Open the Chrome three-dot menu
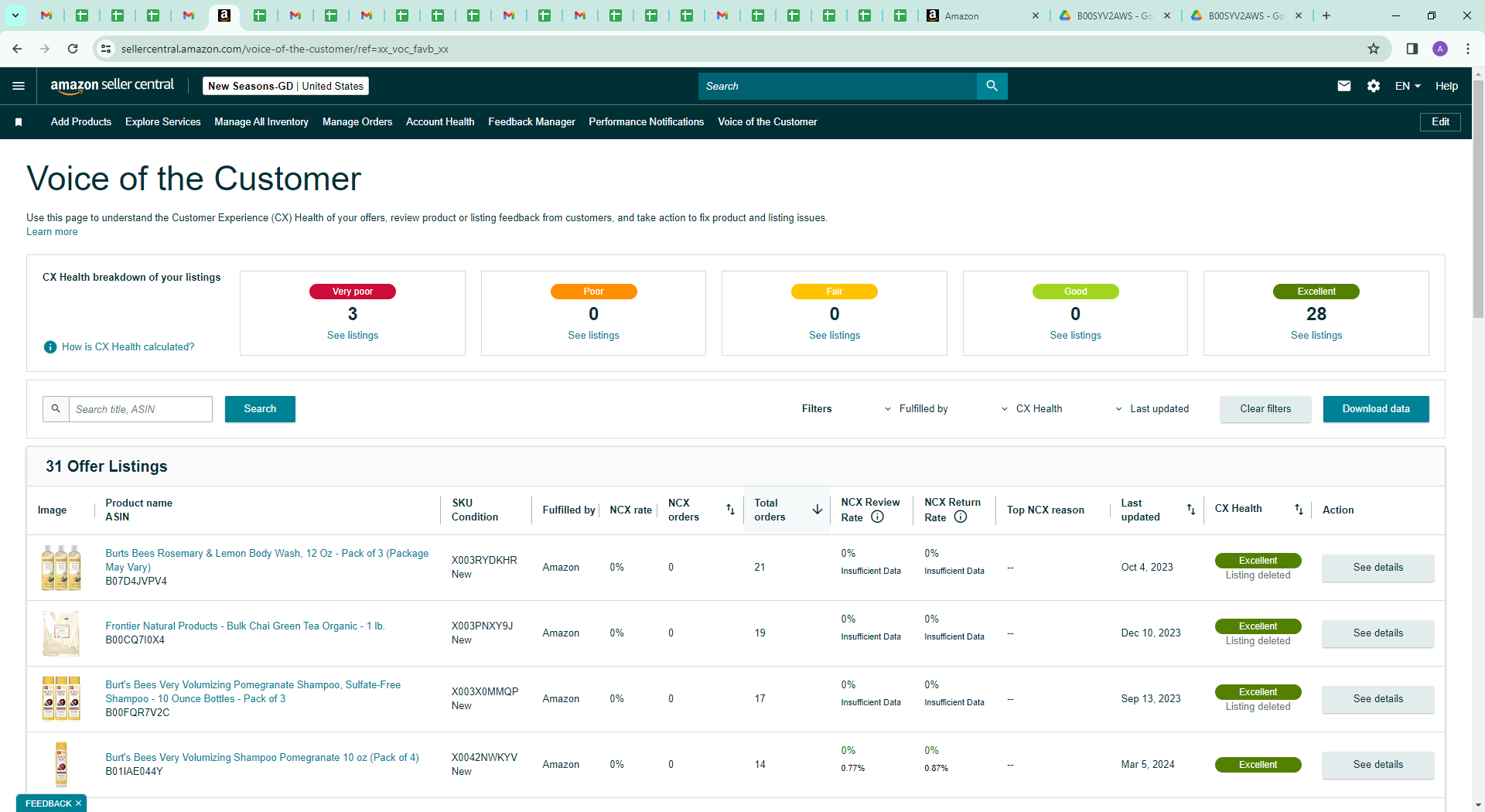 [1468, 49]
